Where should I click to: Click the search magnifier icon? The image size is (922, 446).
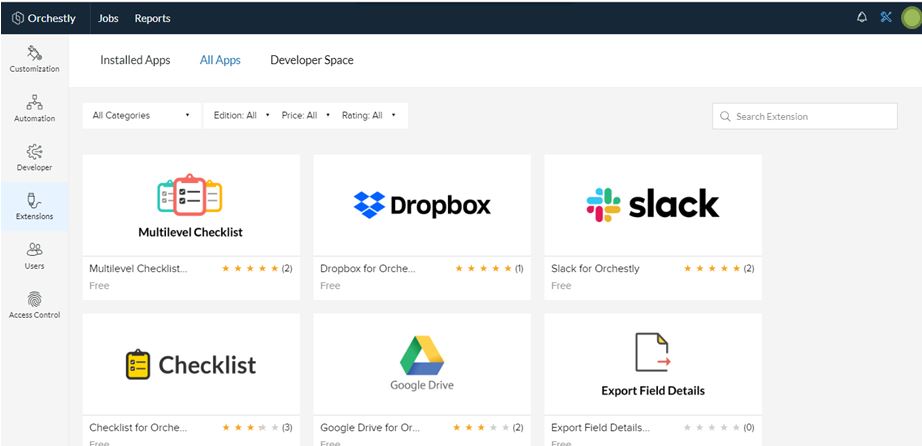coord(724,117)
